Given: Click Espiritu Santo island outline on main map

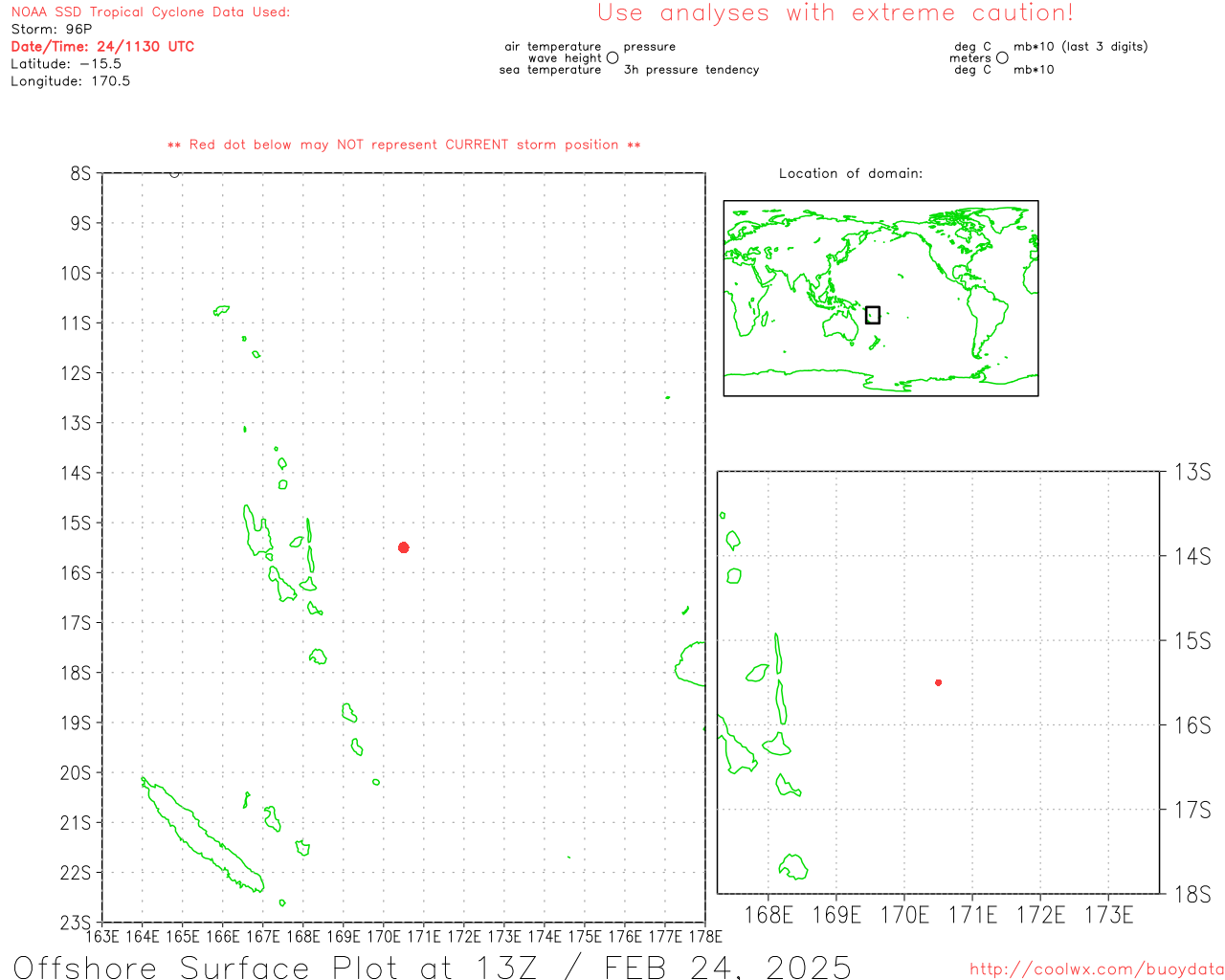Looking at the screenshot, I should point(256,530).
